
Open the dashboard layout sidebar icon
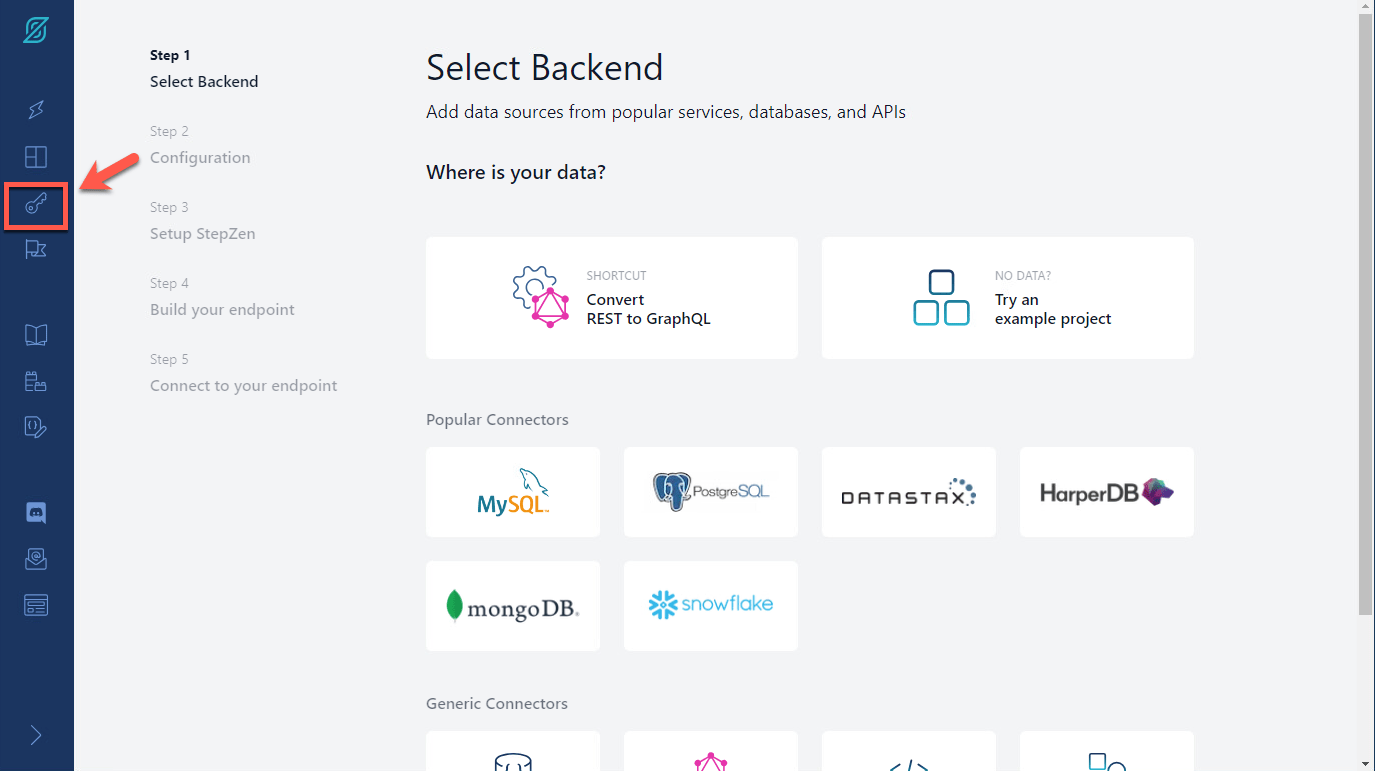(36, 157)
